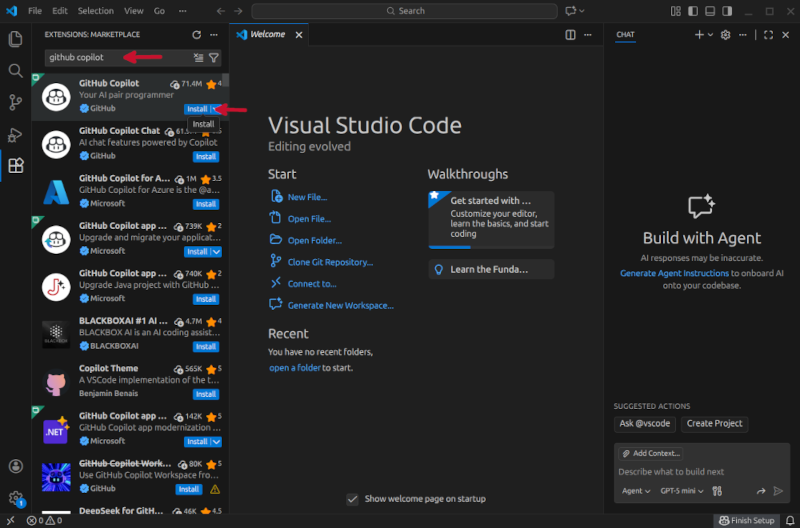Click the filter extensions funnel icon
Image resolution: width=800 pixels, height=528 pixels.
click(x=213, y=58)
